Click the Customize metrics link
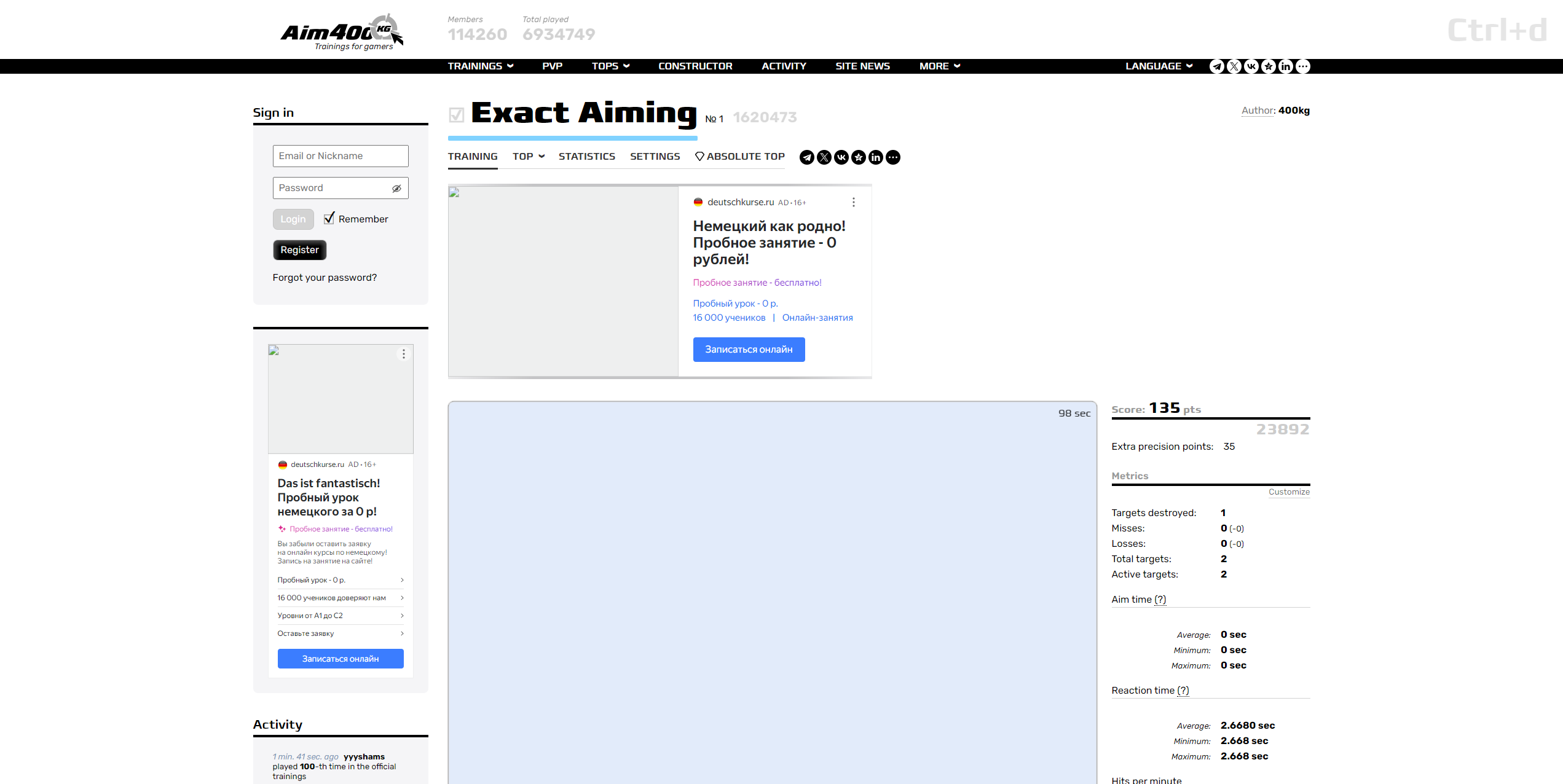Viewport: 1563px width, 784px height. click(1288, 492)
